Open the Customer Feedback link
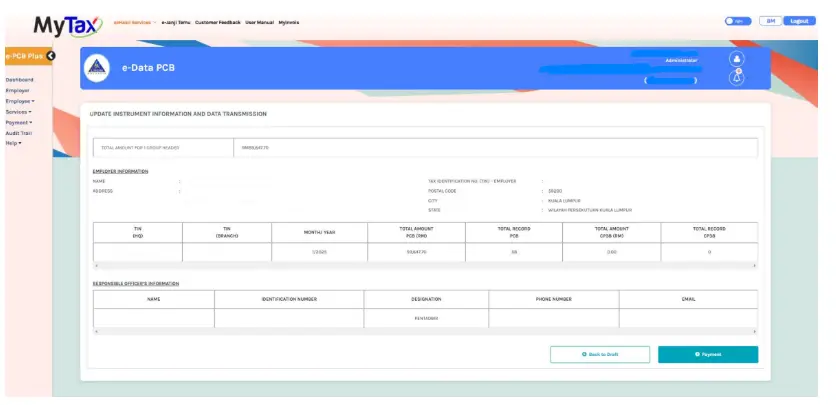 click(x=218, y=22)
